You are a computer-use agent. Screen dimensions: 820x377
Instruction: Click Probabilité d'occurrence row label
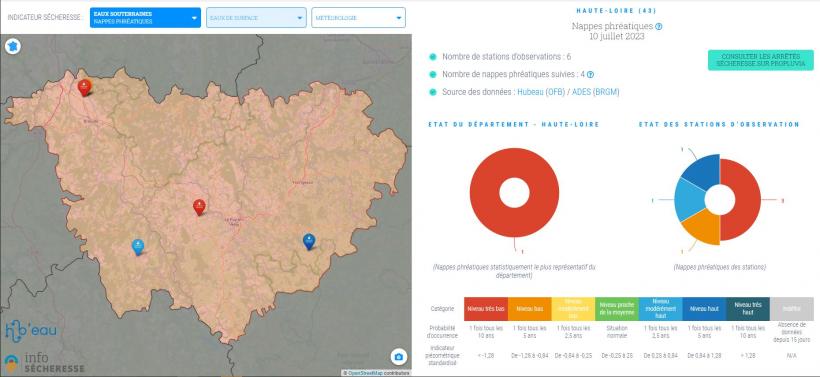coord(442,332)
